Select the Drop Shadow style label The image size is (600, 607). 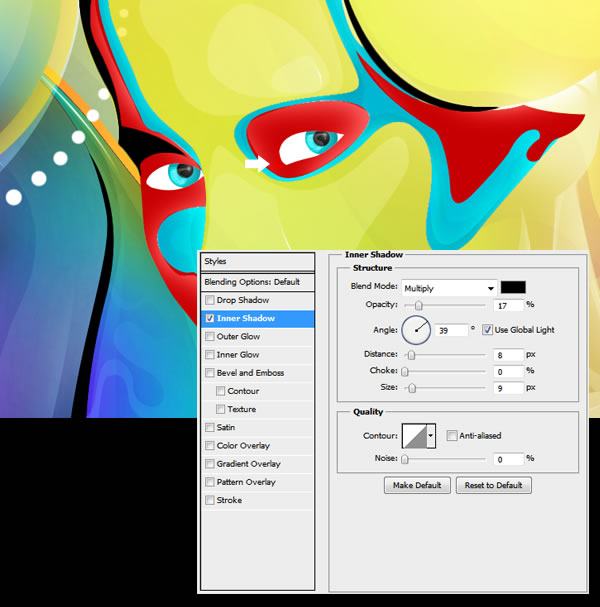pyautogui.click(x=243, y=300)
